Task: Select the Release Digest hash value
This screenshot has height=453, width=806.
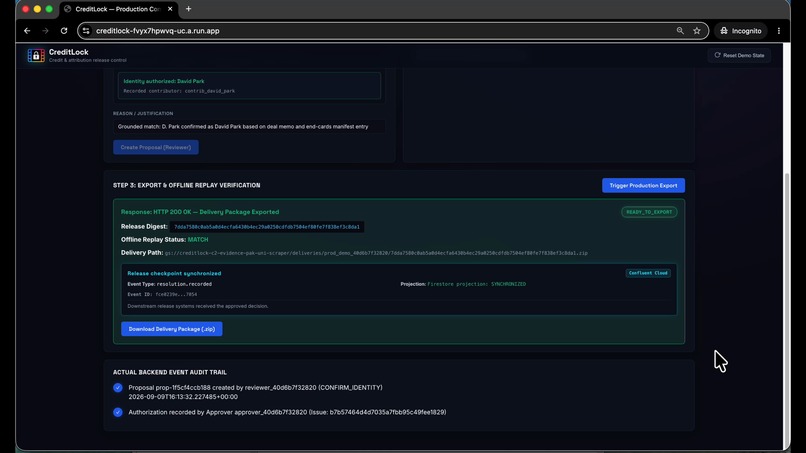Action: click(267, 227)
